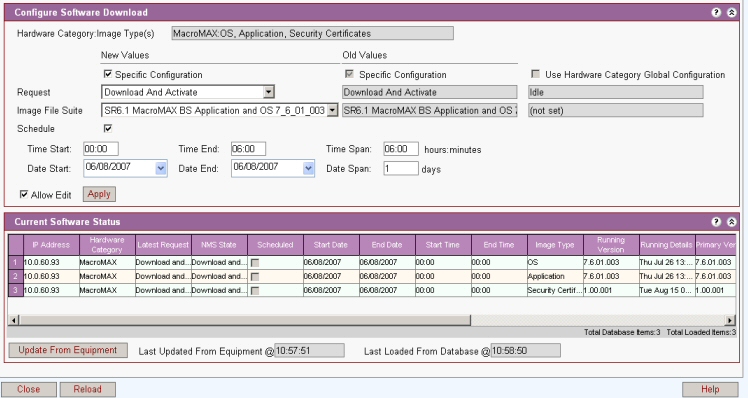Click running version 1.00.001 cell

(x=611, y=290)
